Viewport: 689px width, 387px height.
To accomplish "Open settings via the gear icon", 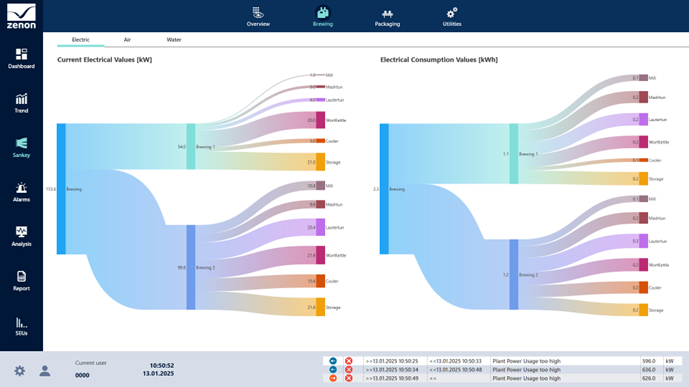I will (19, 371).
